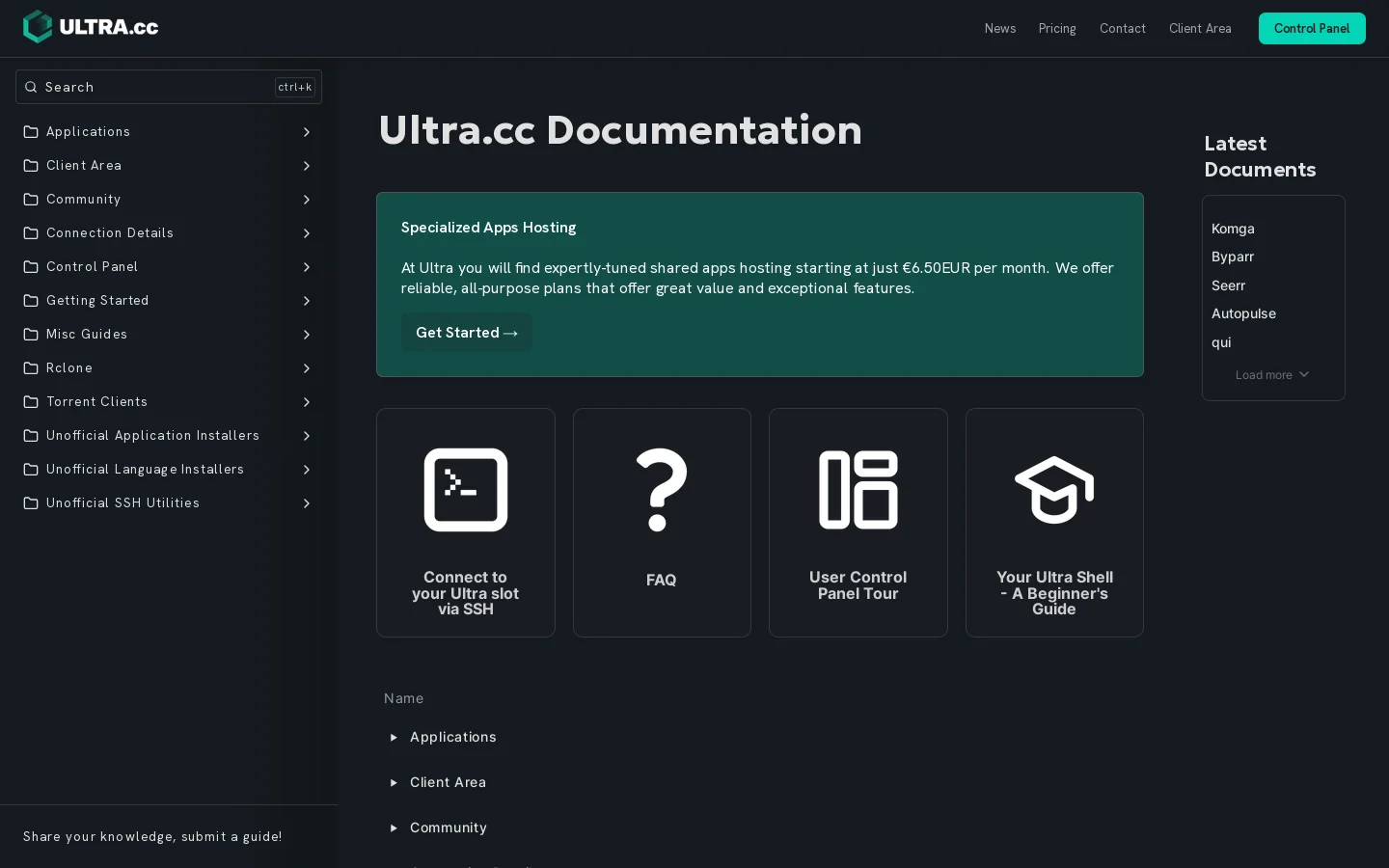
Task: Expand Connection Details sidebar chevron
Action: (307, 233)
